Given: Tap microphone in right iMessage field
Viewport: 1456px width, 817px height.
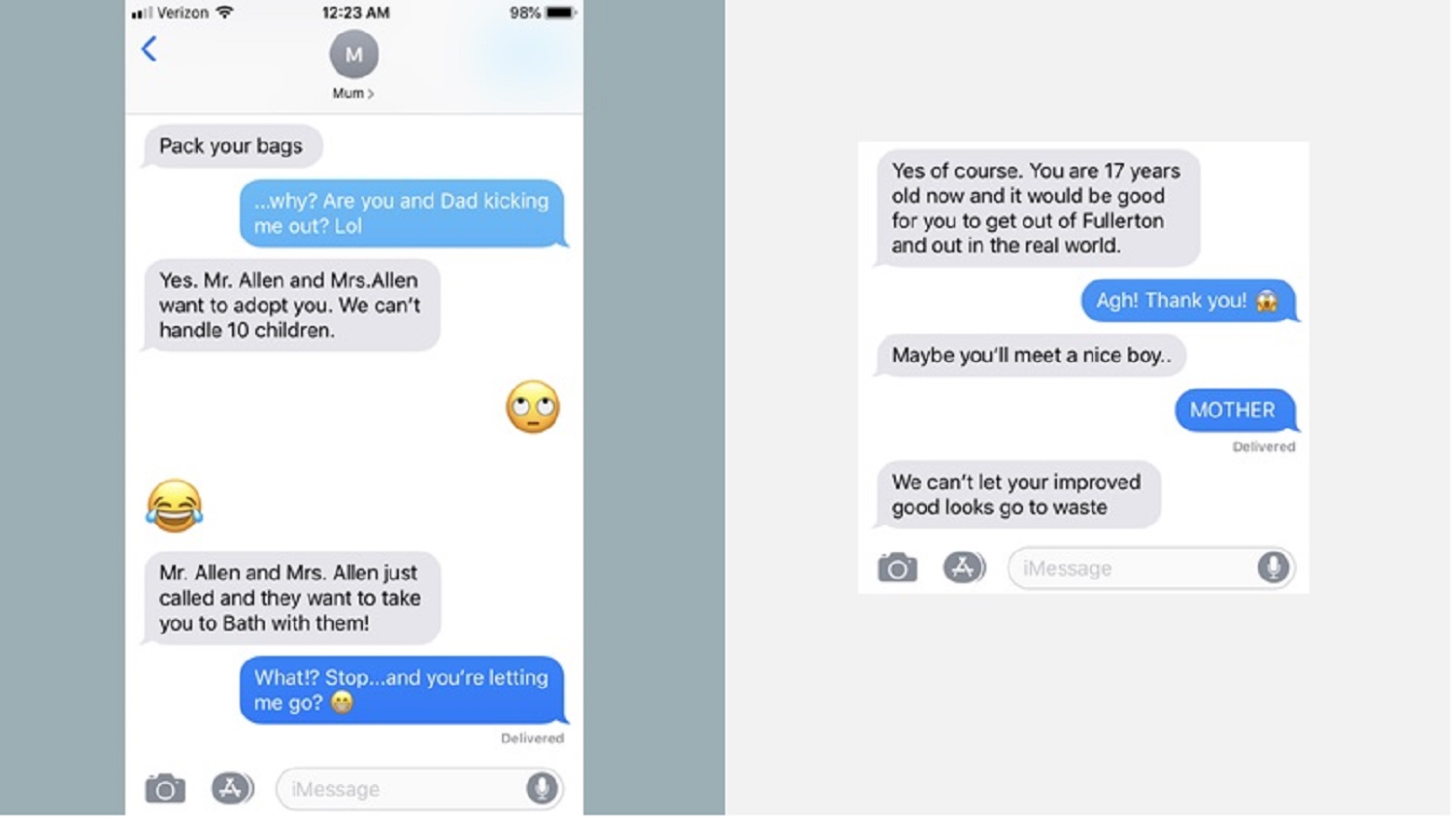Looking at the screenshot, I should (x=1273, y=567).
